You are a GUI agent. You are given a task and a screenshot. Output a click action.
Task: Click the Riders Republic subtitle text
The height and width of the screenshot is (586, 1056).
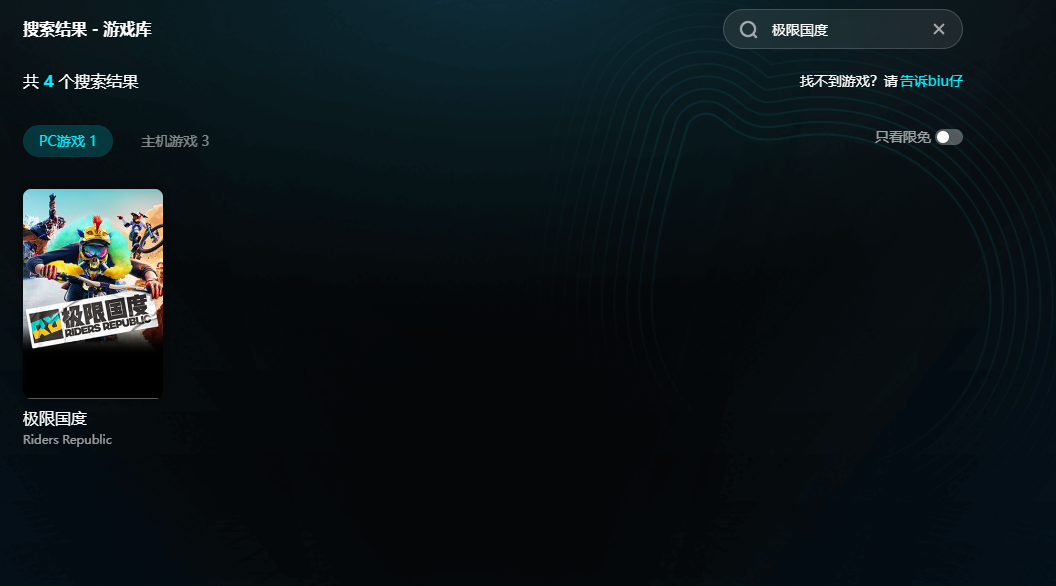(x=67, y=440)
